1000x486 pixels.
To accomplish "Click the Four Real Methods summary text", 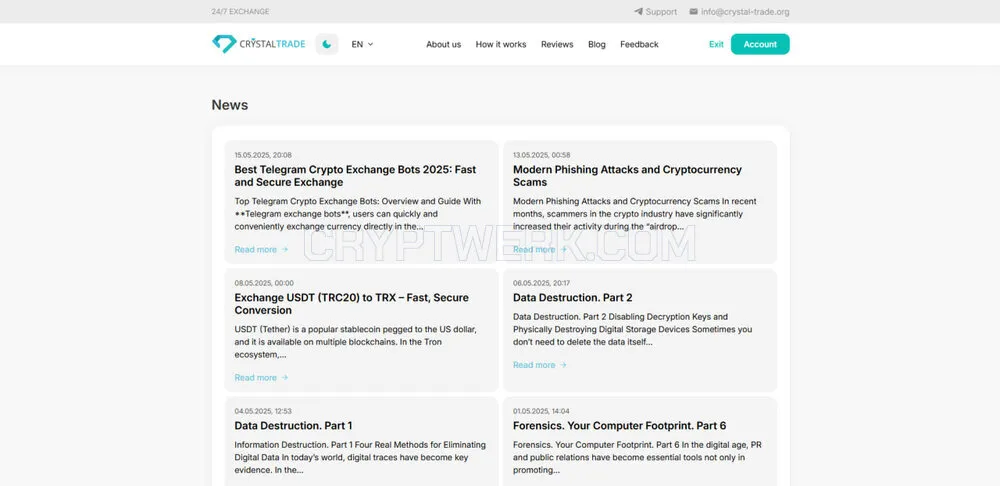I will pos(360,457).
